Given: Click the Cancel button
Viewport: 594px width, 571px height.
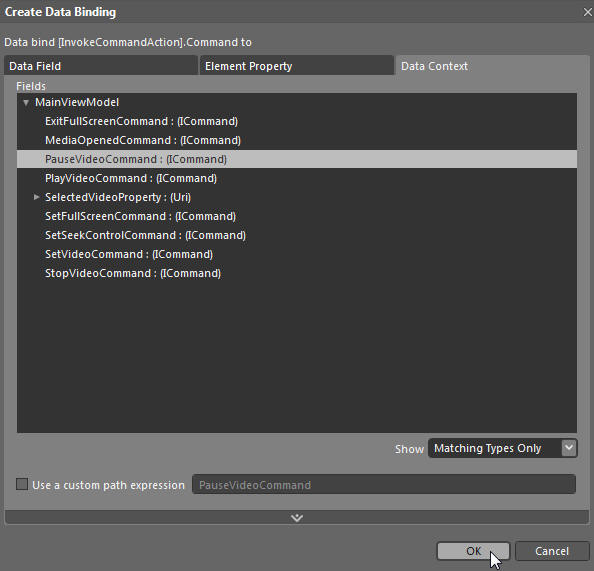Looking at the screenshot, I should (552, 551).
